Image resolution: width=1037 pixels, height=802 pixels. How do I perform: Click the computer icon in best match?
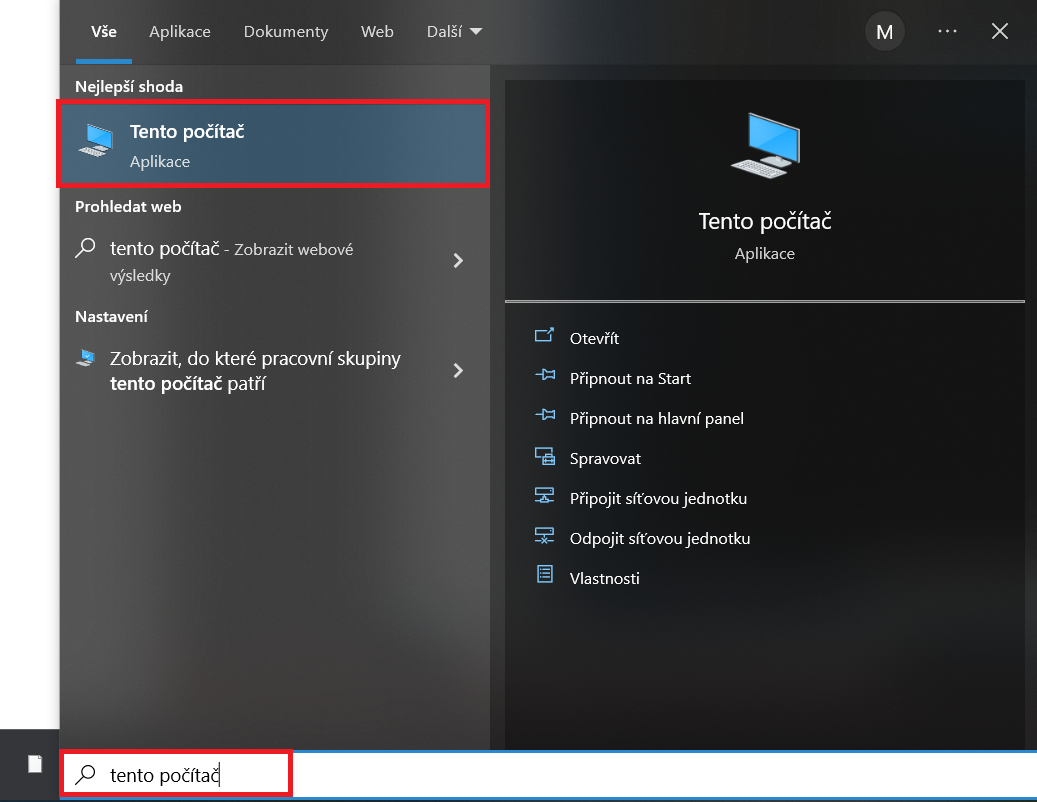96,140
